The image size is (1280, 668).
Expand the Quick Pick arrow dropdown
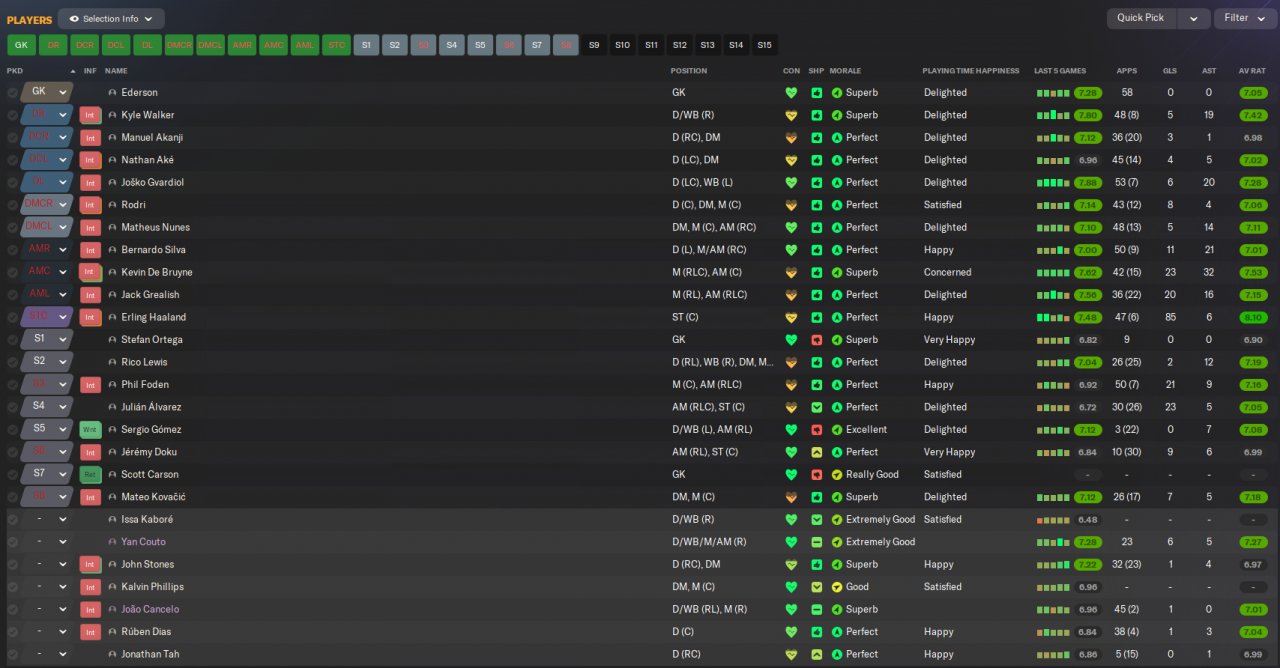coord(1193,18)
